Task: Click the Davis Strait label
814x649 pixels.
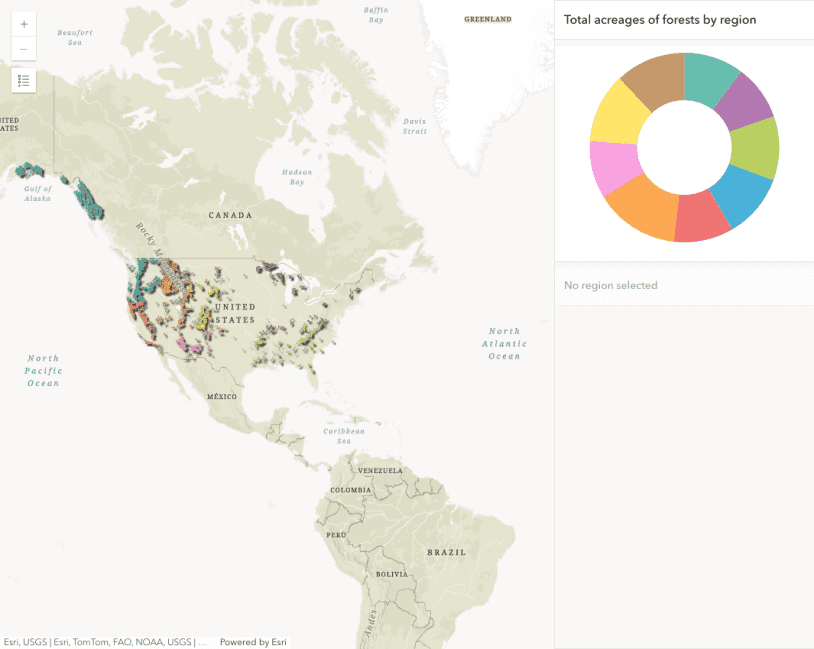Action: coord(415,126)
